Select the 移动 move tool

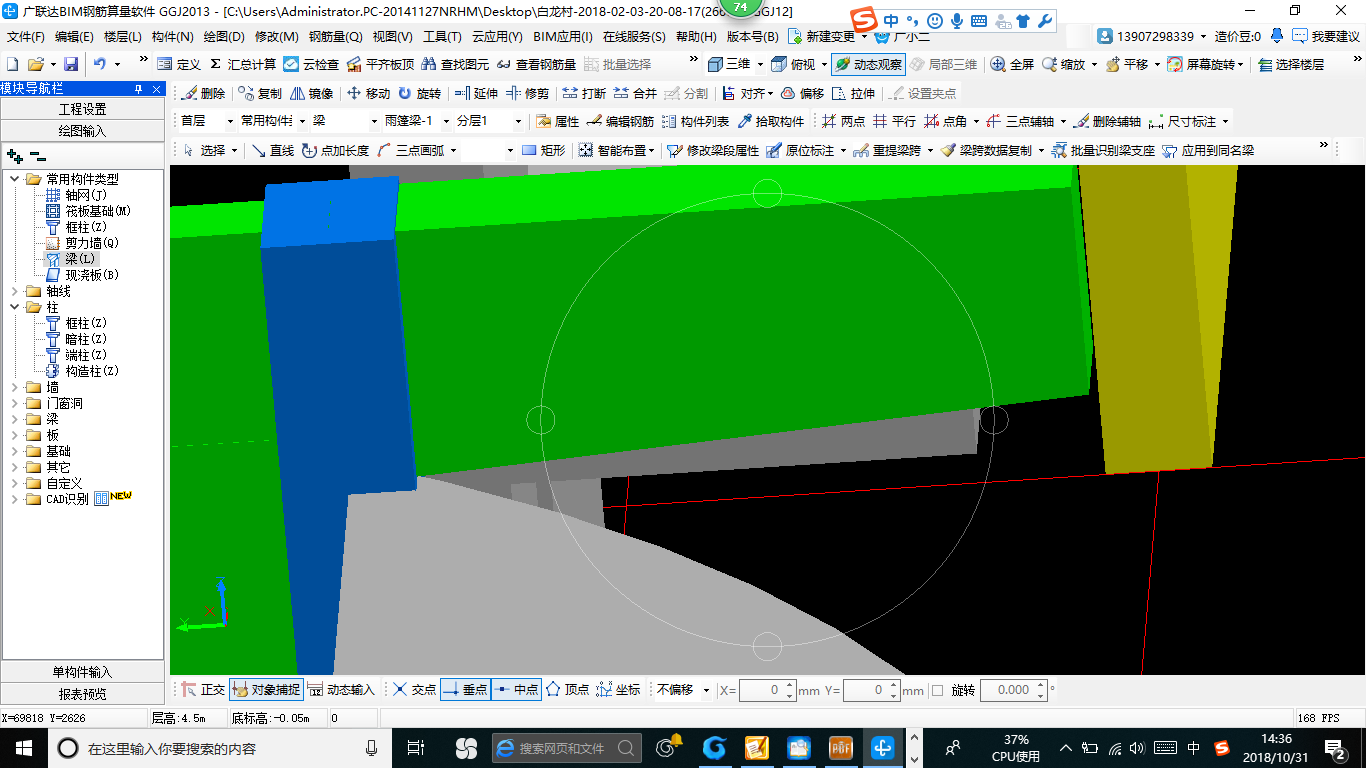point(368,93)
